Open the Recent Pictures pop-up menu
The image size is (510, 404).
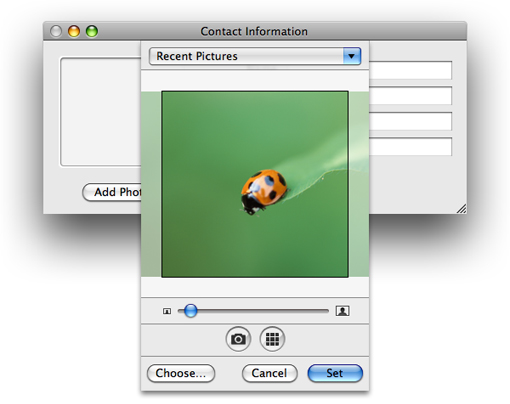tap(255, 56)
